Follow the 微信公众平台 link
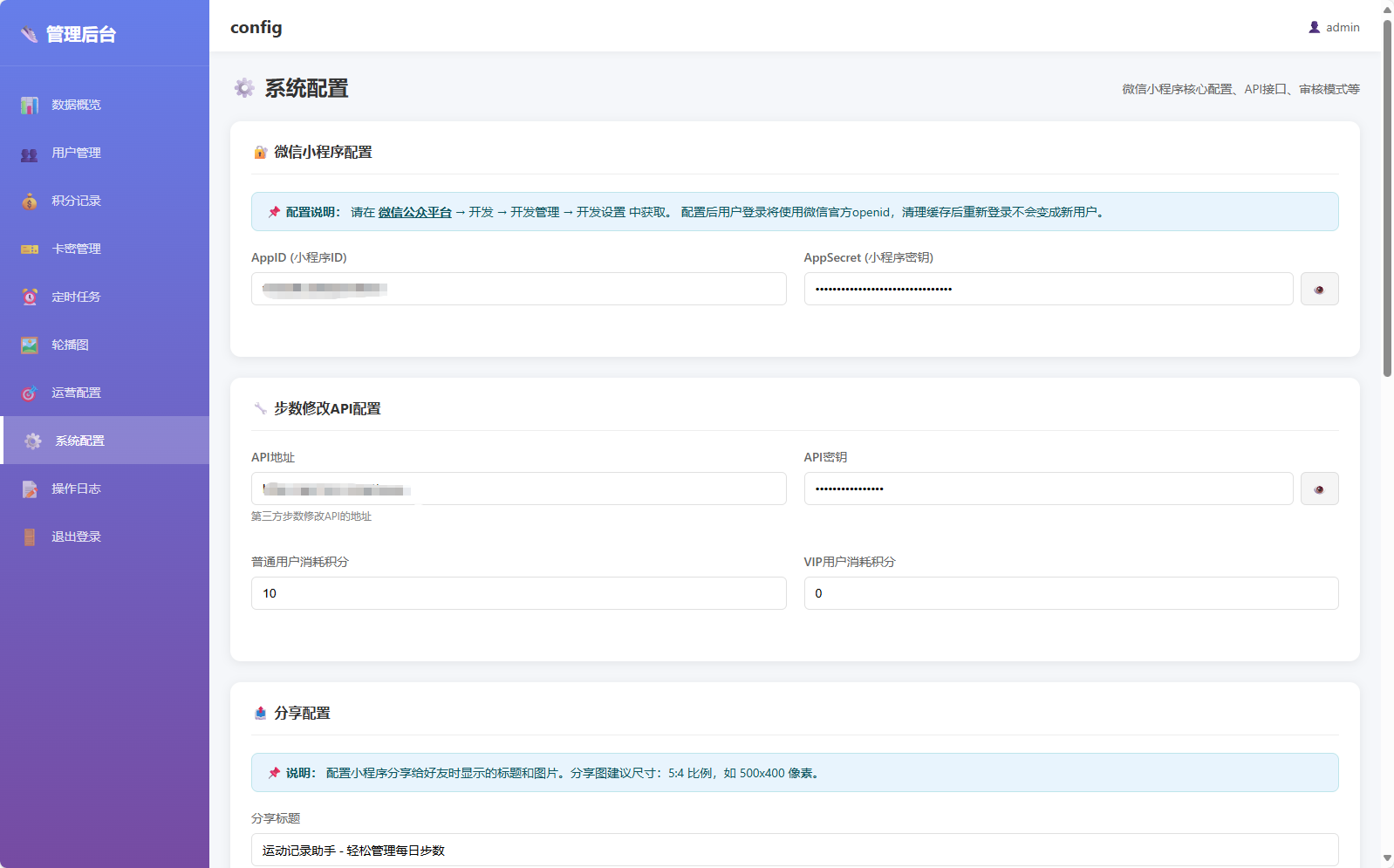1394x868 pixels. pyautogui.click(x=414, y=212)
